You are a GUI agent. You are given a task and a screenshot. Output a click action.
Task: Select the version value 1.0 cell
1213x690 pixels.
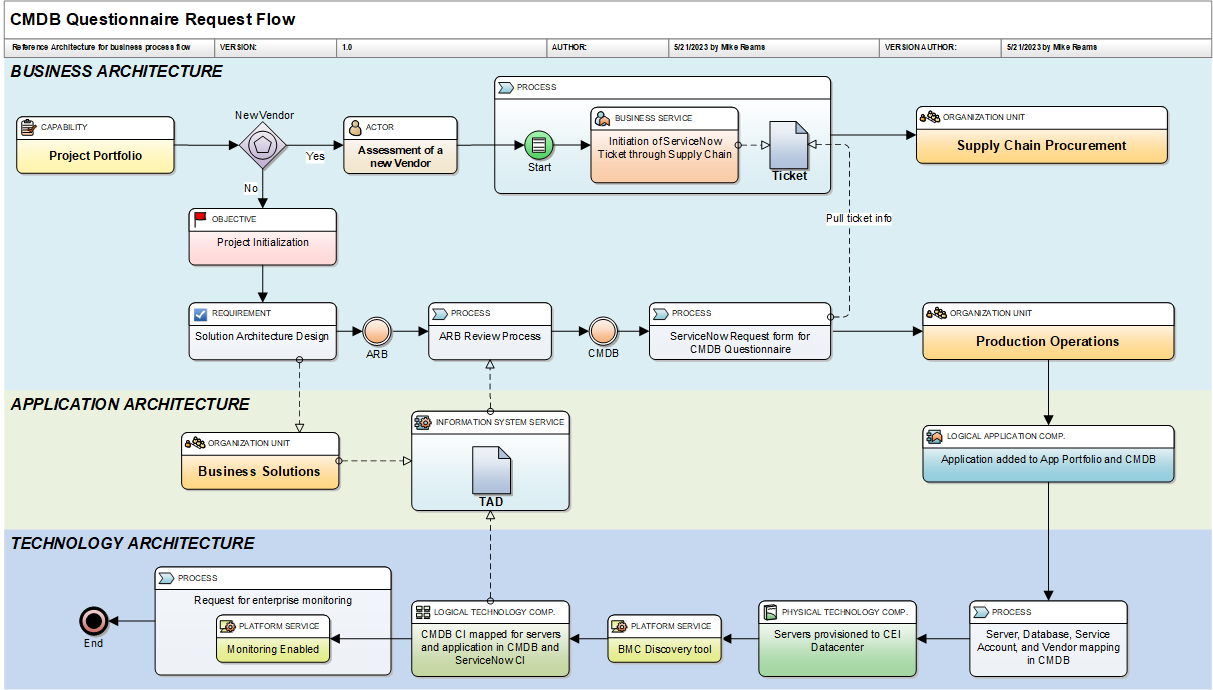pyautogui.click(x=443, y=47)
